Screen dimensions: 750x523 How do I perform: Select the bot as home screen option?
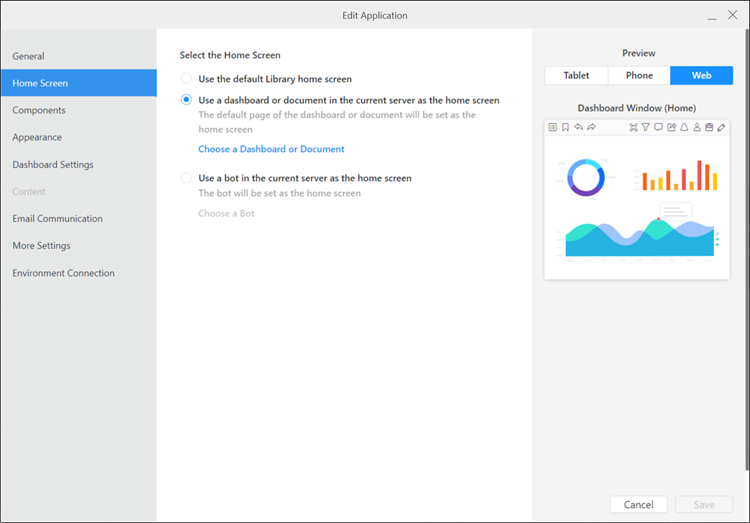click(x=186, y=178)
